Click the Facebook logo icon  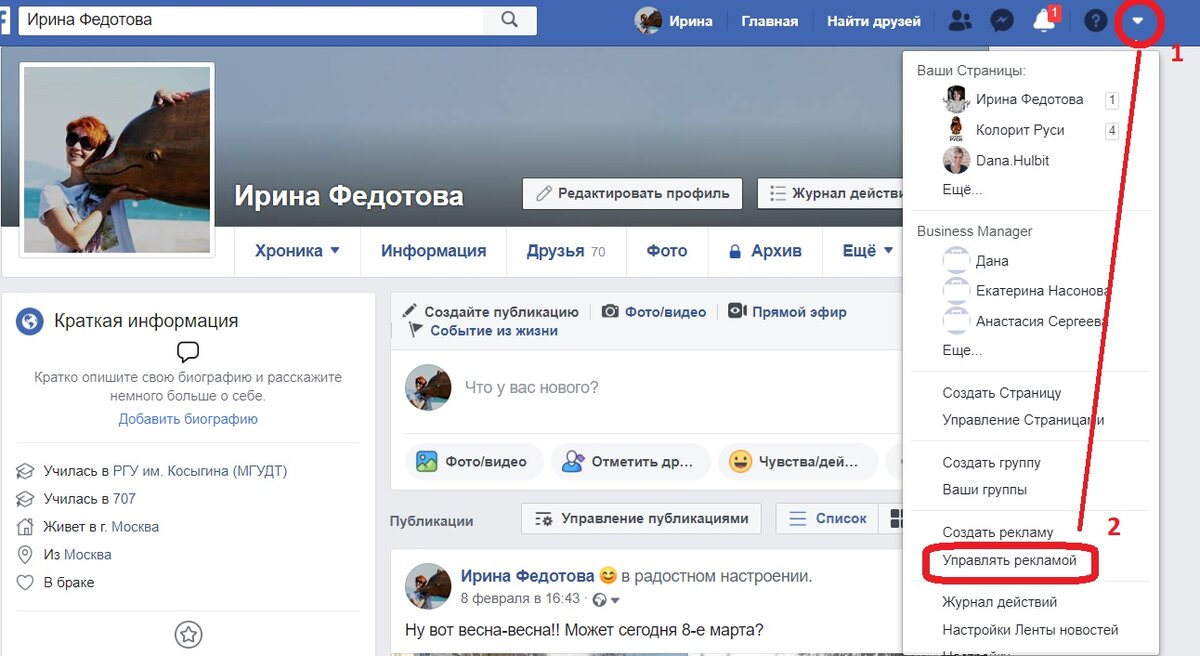[5, 19]
